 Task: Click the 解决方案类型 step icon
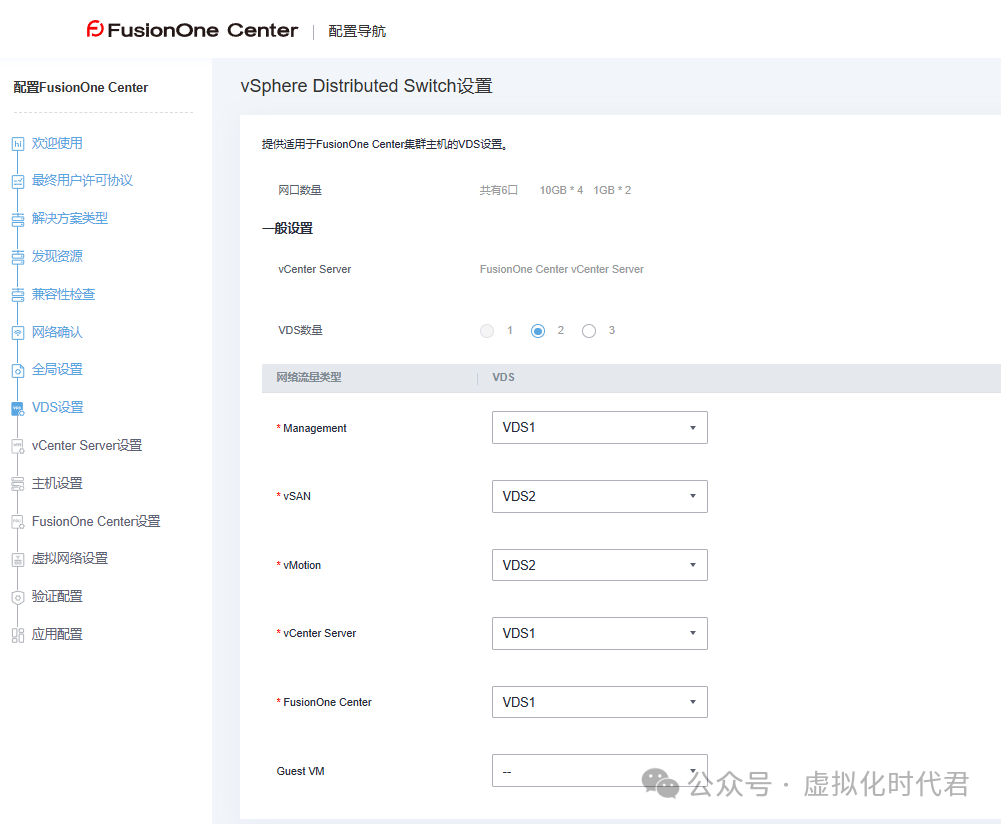pos(18,220)
